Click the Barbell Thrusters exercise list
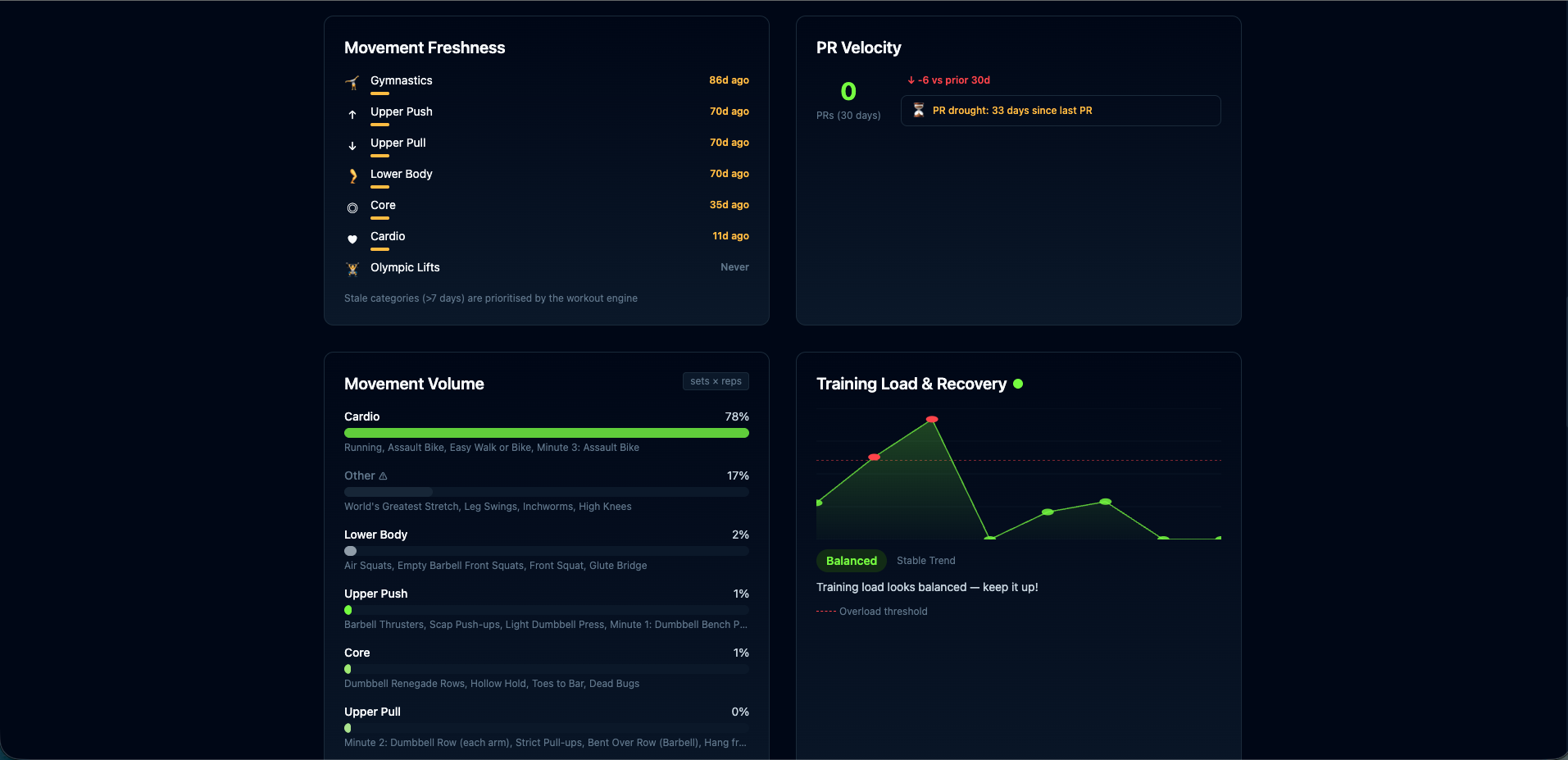This screenshot has height=760, width=1568. coord(546,625)
